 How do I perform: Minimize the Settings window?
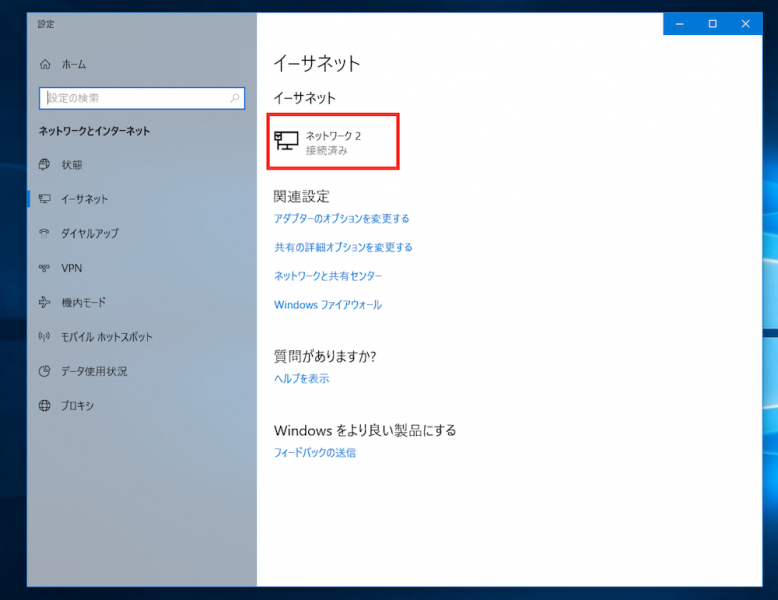coord(680,24)
